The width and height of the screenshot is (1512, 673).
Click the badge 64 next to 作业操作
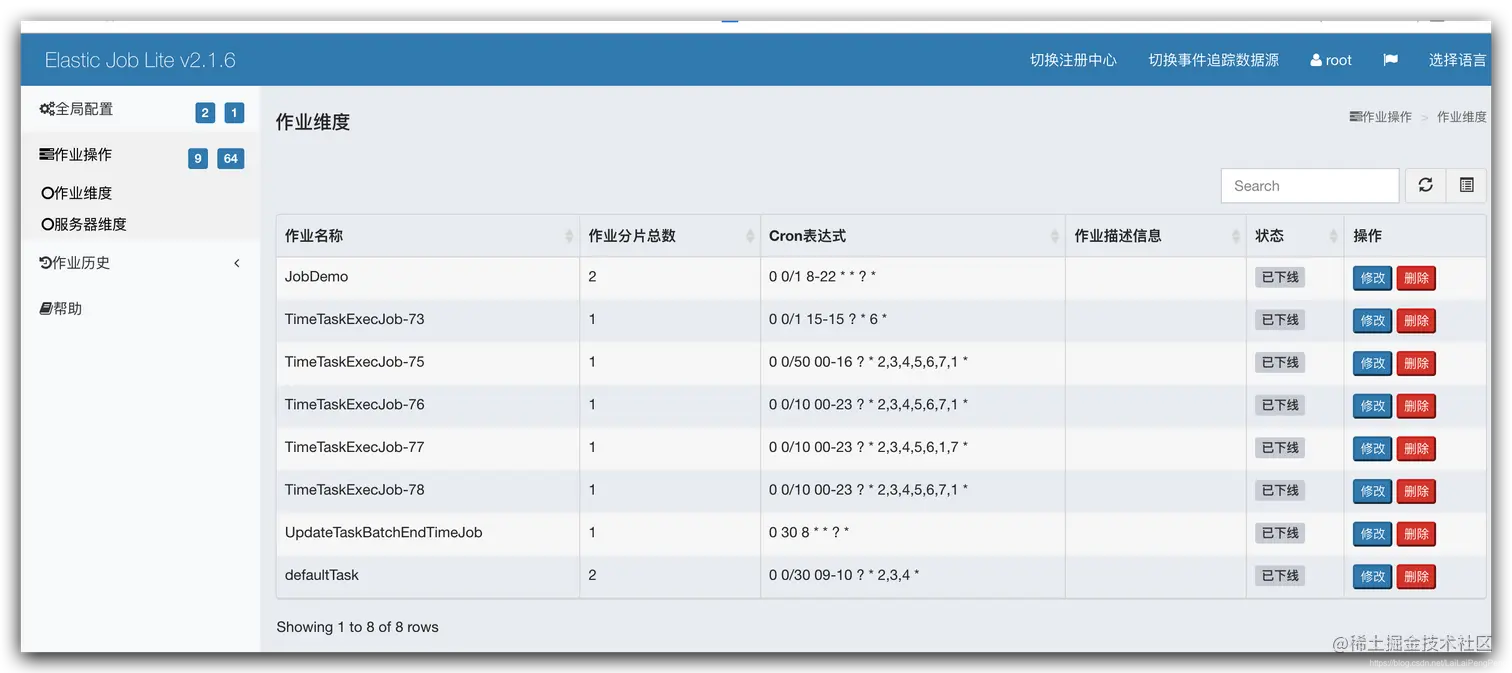coord(231,159)
